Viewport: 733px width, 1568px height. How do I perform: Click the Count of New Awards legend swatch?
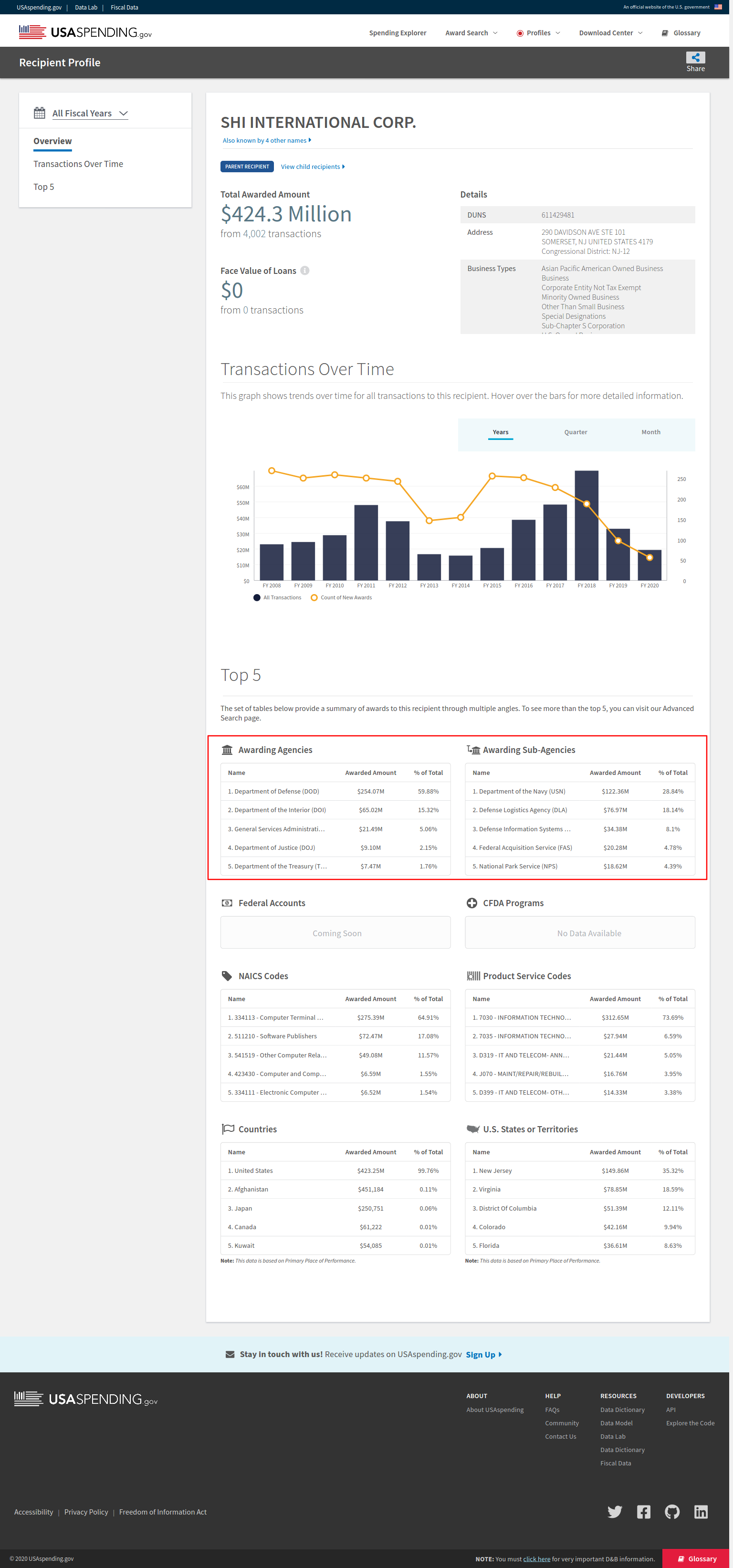[x=314, y=598]
